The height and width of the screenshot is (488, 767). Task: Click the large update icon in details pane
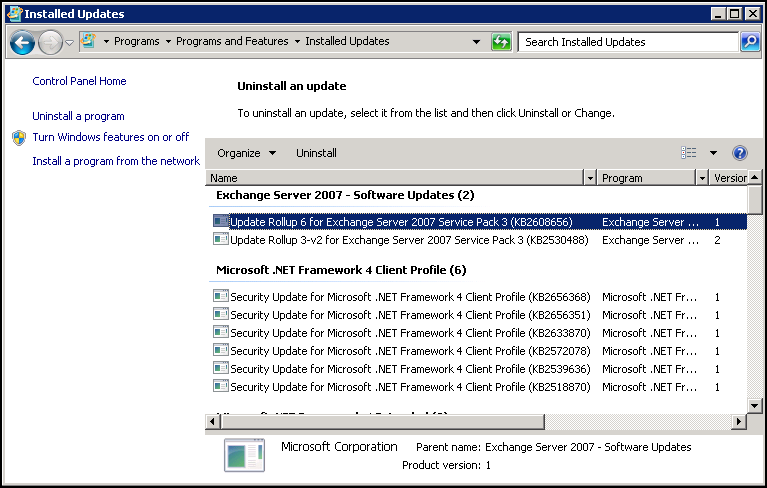(245, 455)
